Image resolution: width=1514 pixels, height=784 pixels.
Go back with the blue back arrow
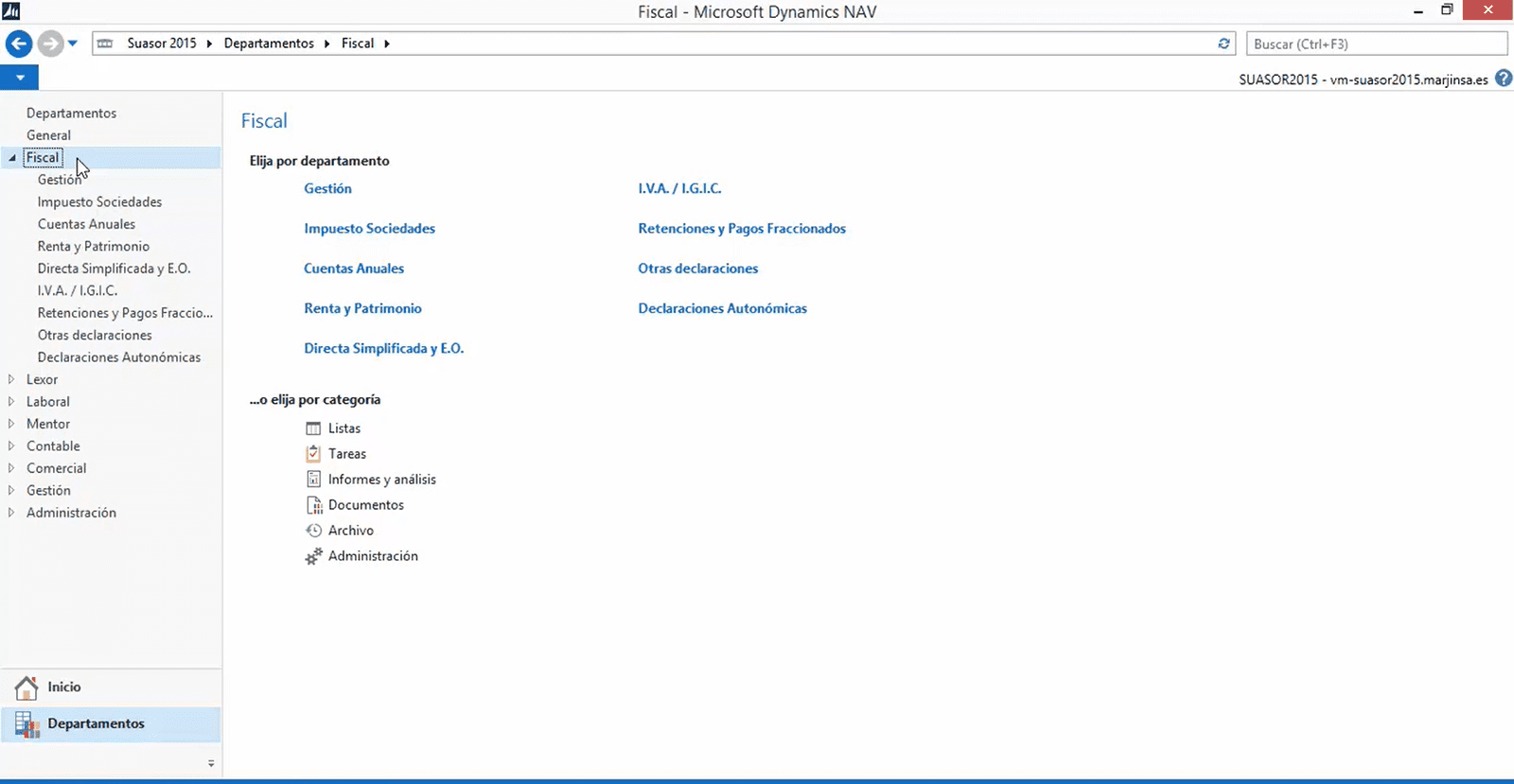(19, 44)
